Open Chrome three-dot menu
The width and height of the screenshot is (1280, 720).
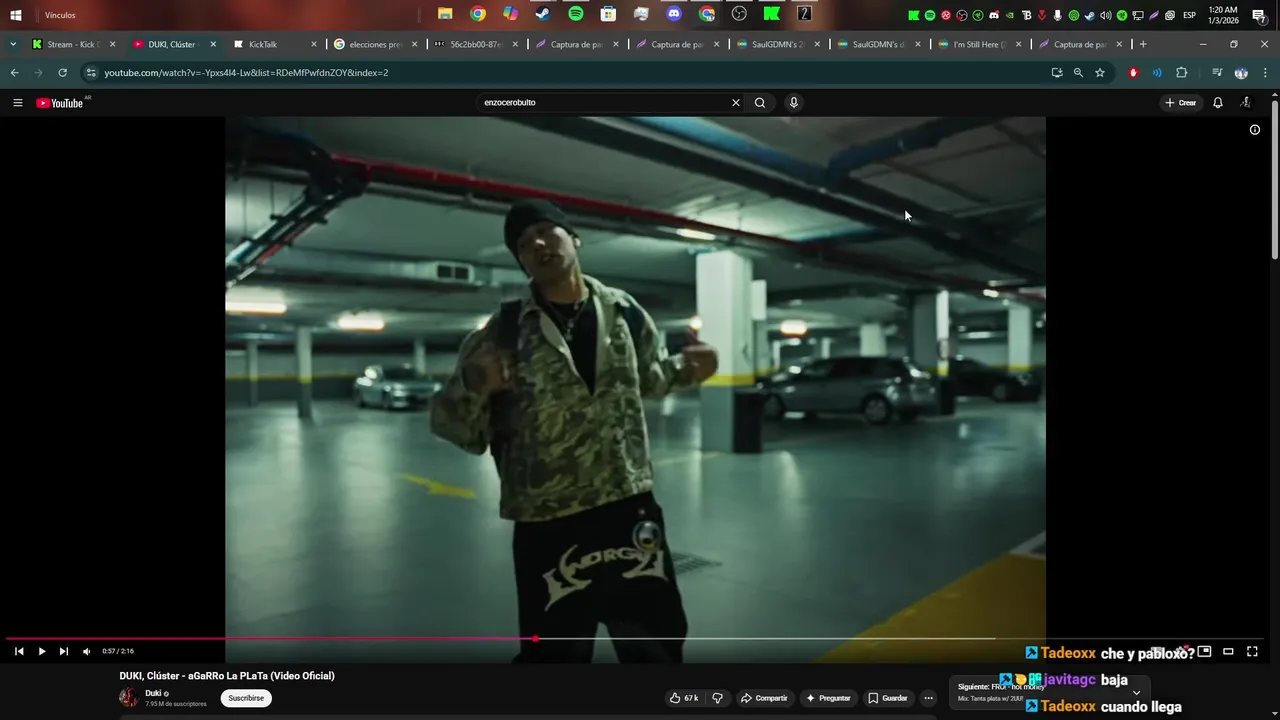(1265, 73)
